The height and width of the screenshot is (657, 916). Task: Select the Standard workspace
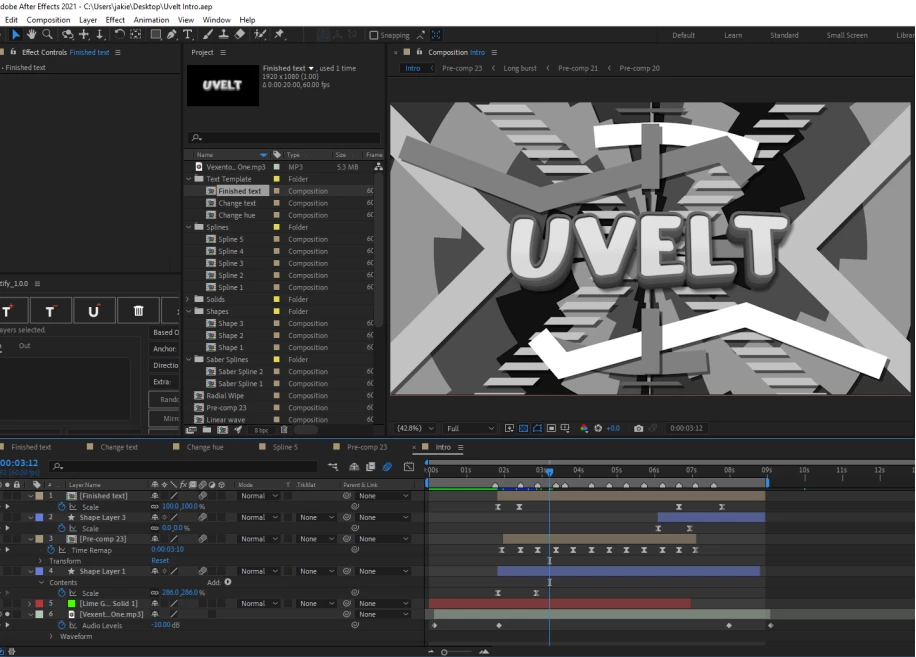coord(784,35)
